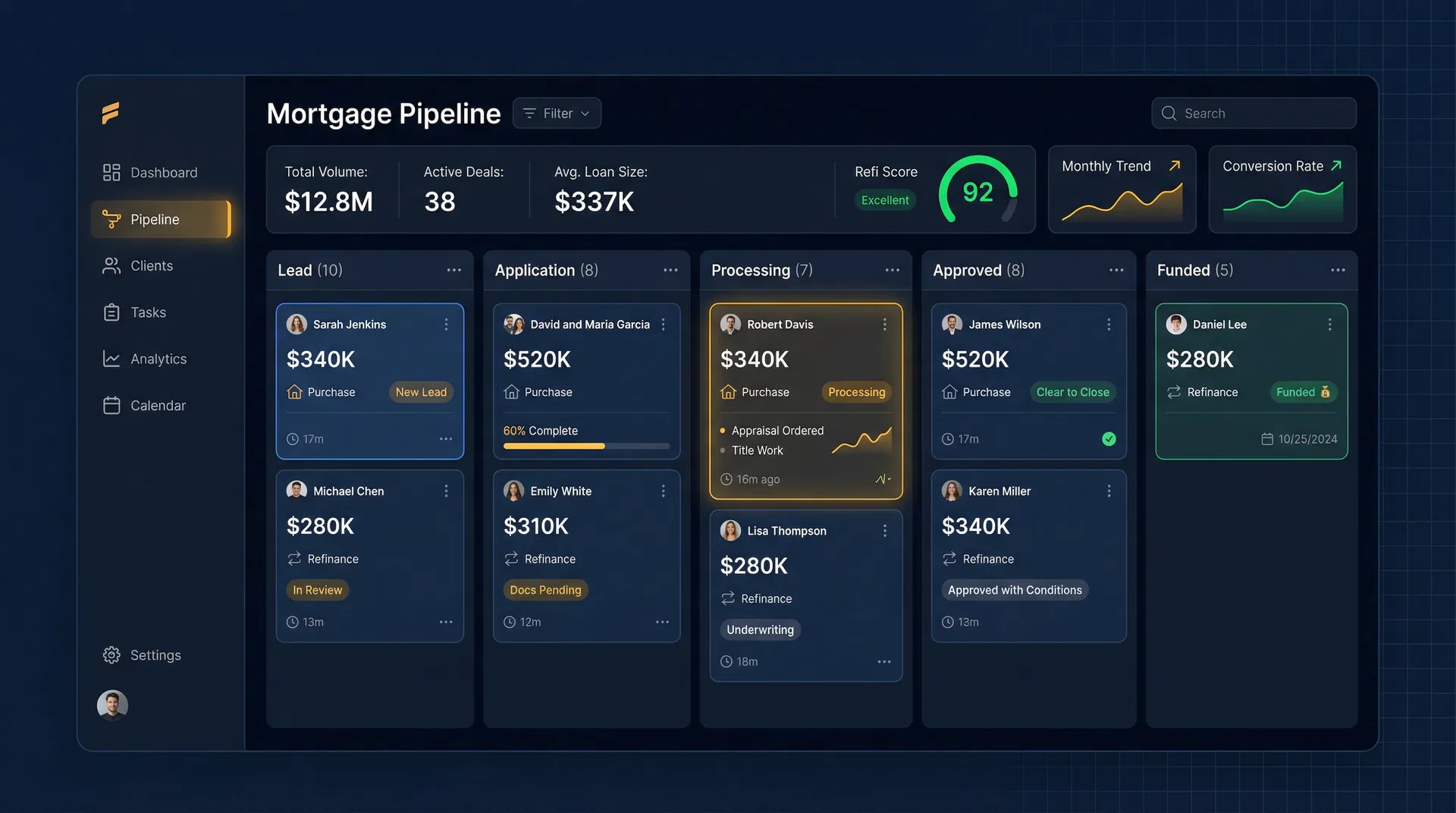Click the green checkmark on James Wilson card

pos(1109,438)
